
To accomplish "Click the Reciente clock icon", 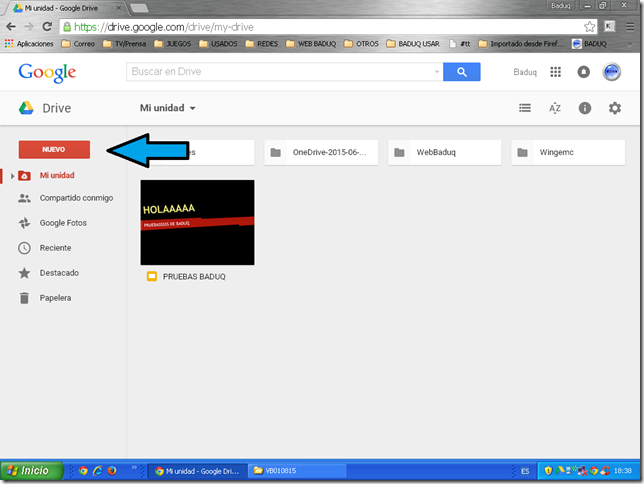I will click(24, 248).
